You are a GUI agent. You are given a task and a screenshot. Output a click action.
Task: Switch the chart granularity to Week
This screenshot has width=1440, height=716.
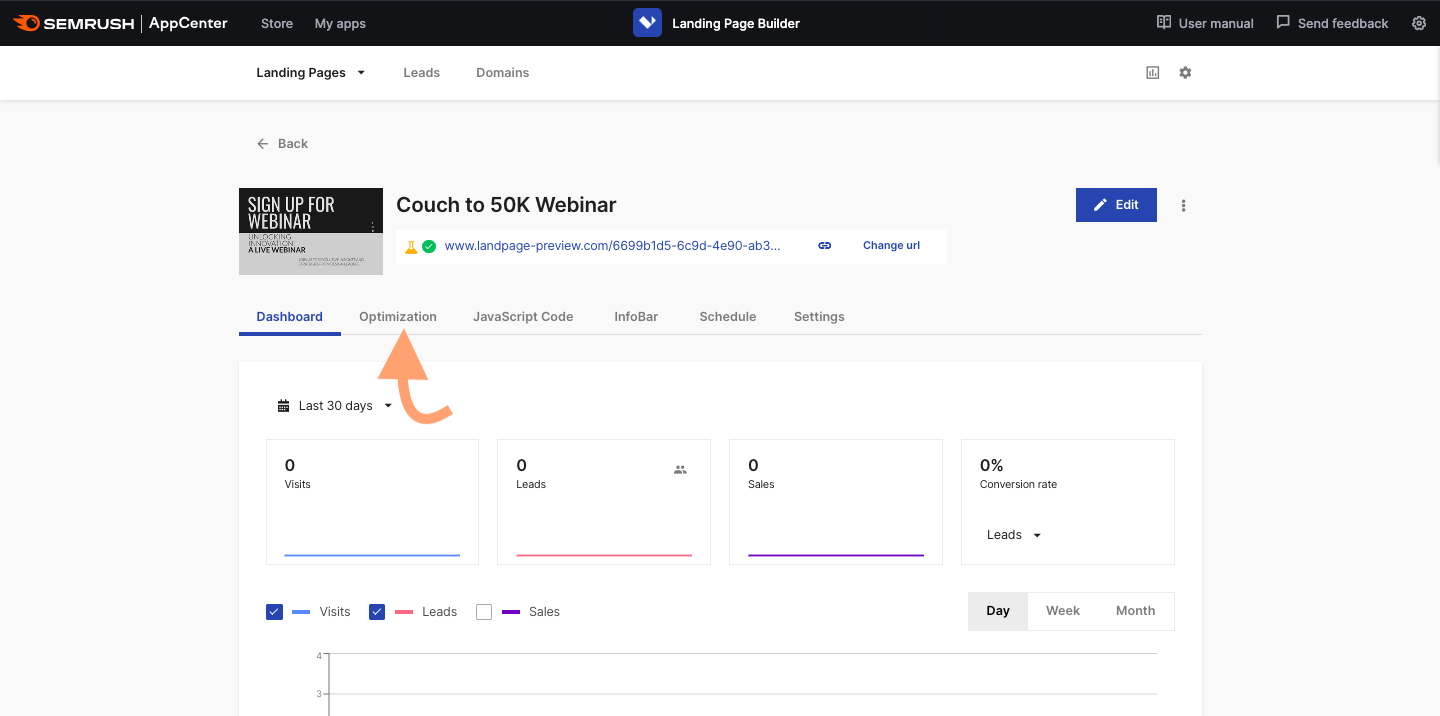pyautogui.click(x=1063, y=611)
